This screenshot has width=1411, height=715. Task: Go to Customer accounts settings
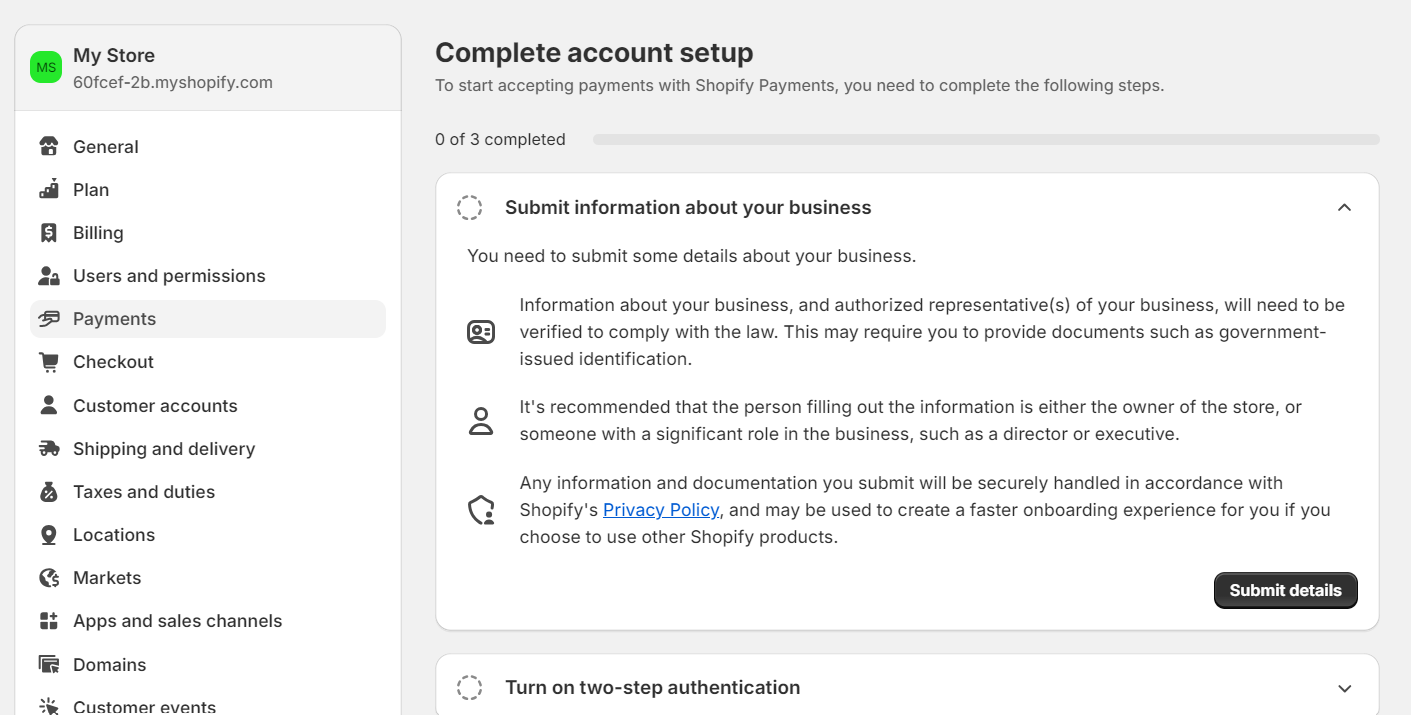[x=155, y=406]
